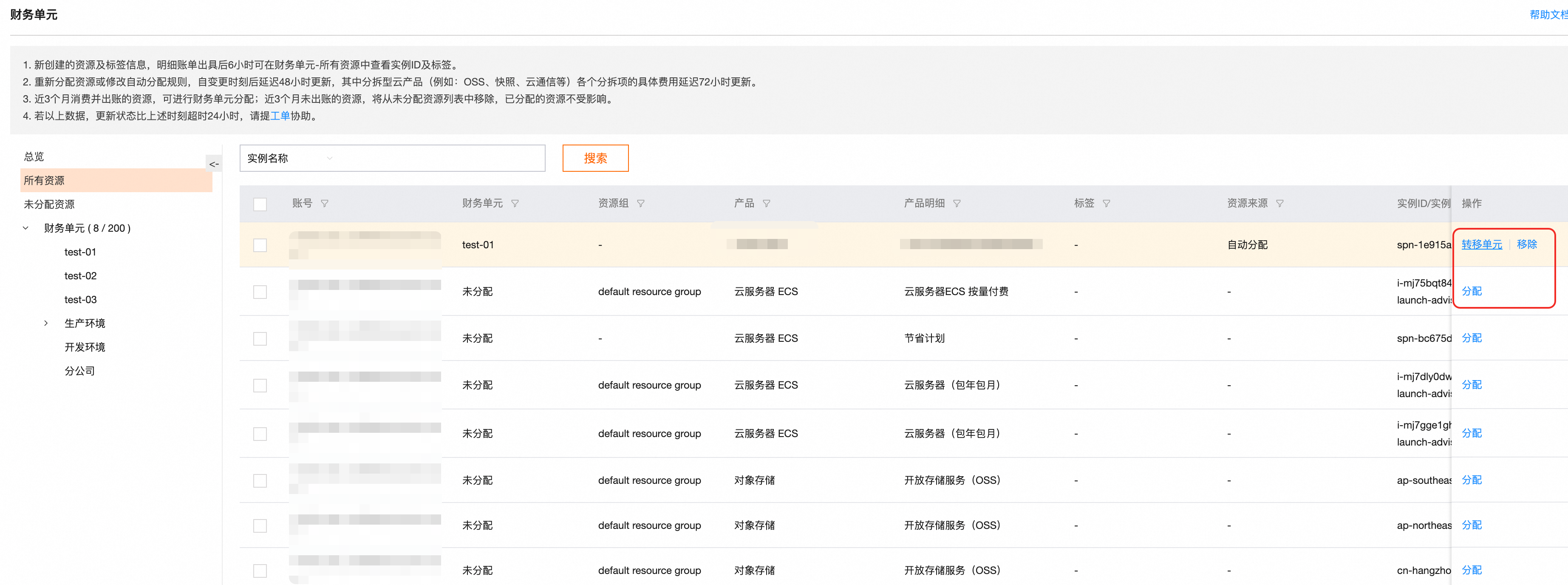Click into the instance name search field
1568x585 pixels.
pyautogui.click(x=438, y=158)
